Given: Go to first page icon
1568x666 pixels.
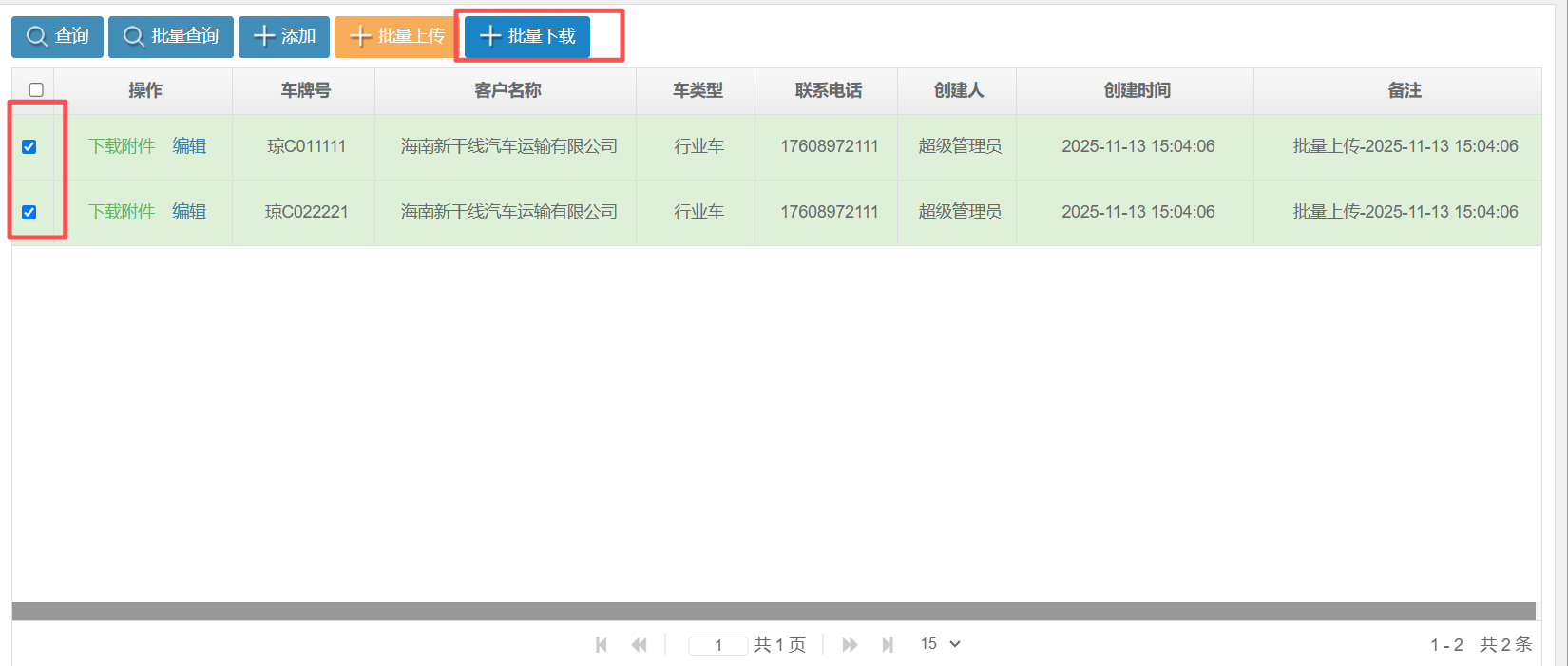Looking at the screenshot, I should [602, 645].
